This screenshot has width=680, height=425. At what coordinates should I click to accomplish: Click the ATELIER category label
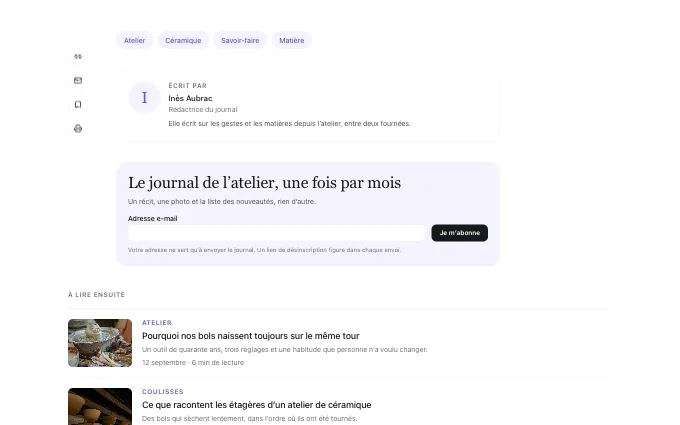(x=157, y=323)
